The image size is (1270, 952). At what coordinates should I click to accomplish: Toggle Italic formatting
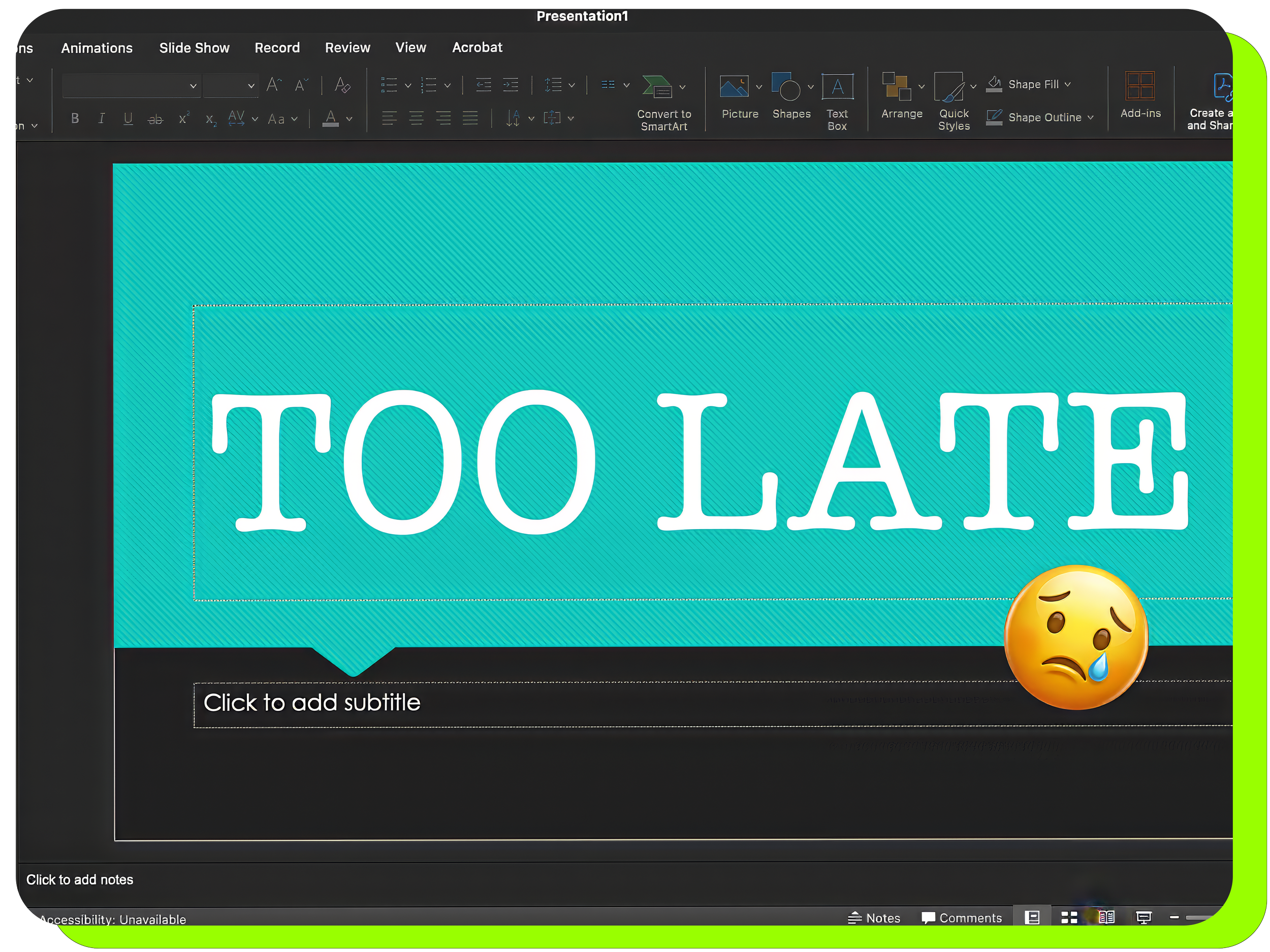point(102,118)
